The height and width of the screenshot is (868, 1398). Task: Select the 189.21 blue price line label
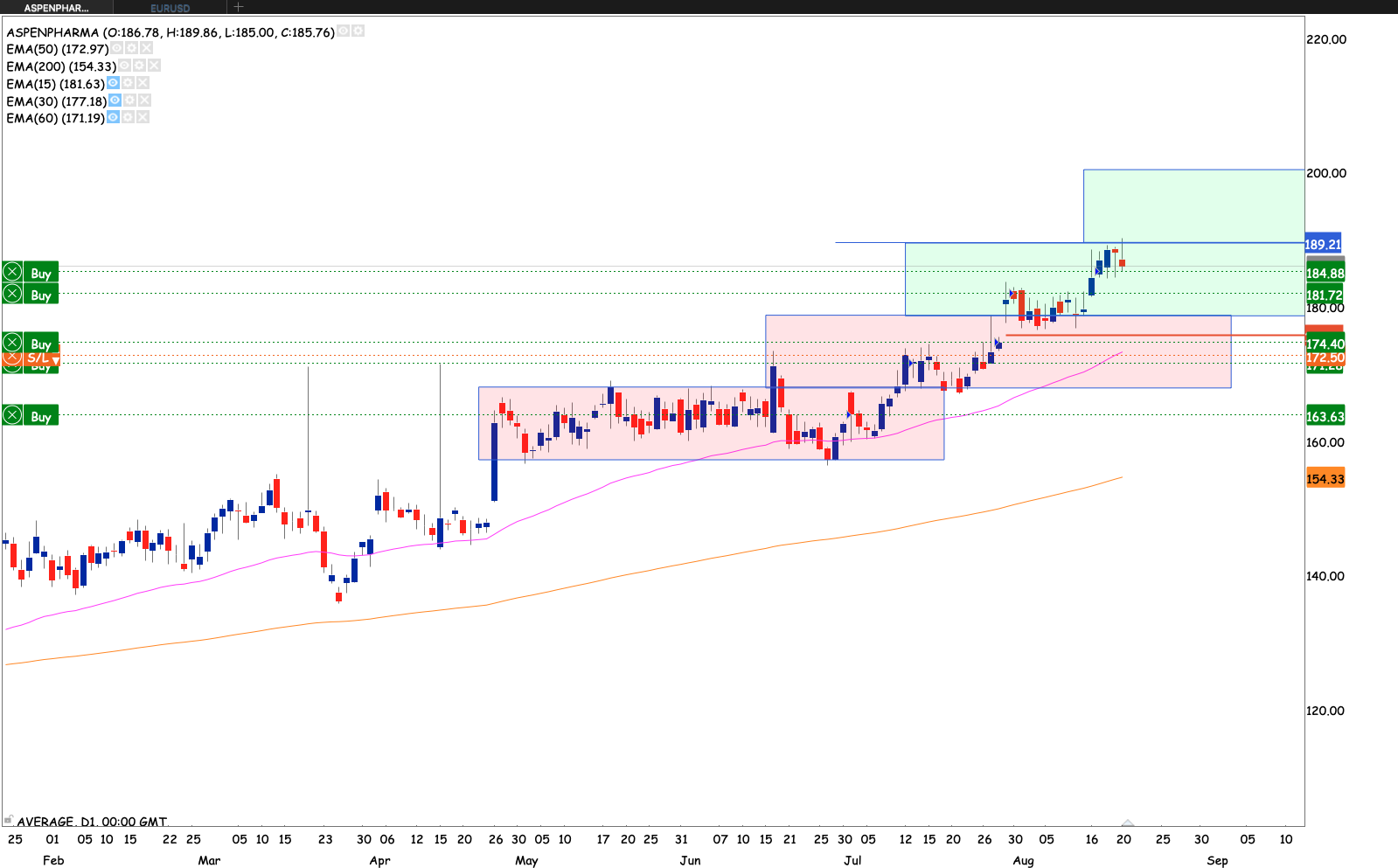pos(1323,244)
